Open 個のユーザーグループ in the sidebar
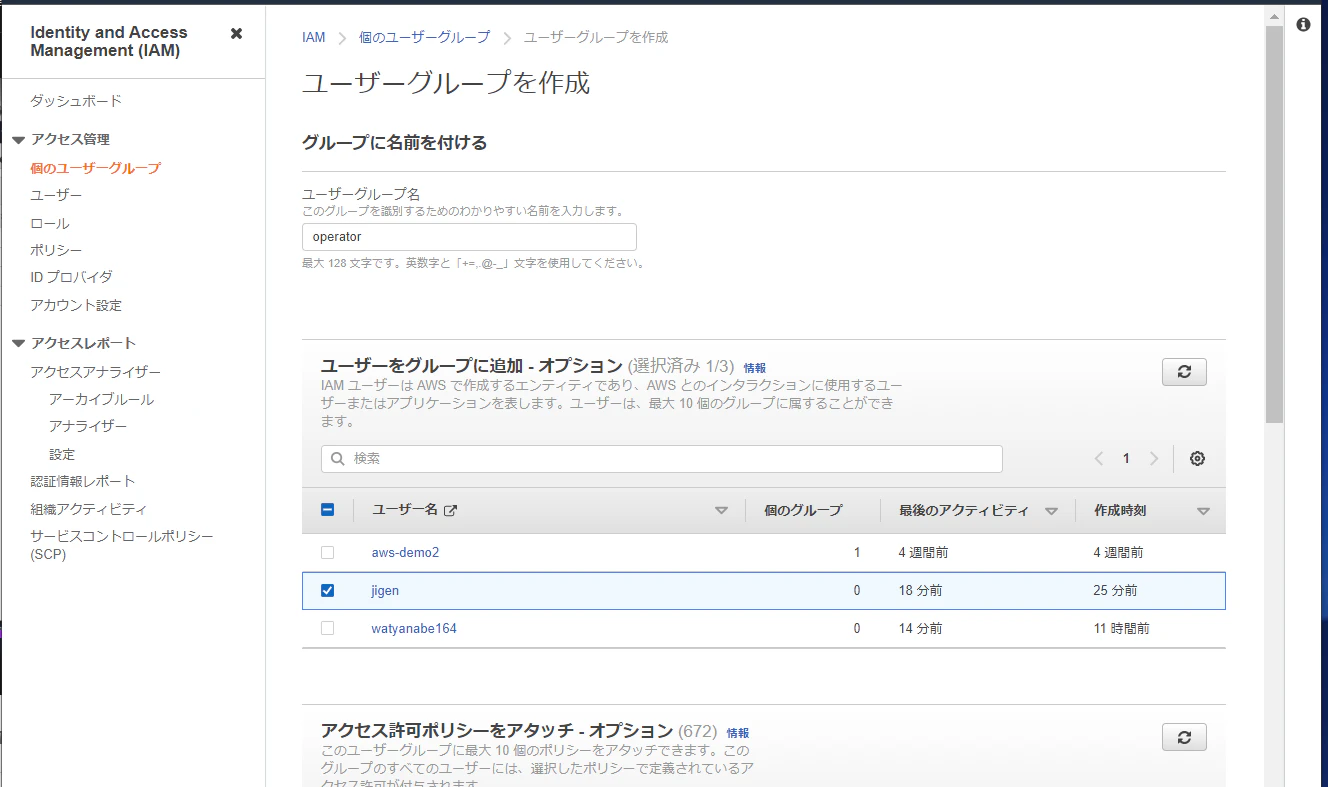Screen dimensions: 1328x787 tap(95, 168)
